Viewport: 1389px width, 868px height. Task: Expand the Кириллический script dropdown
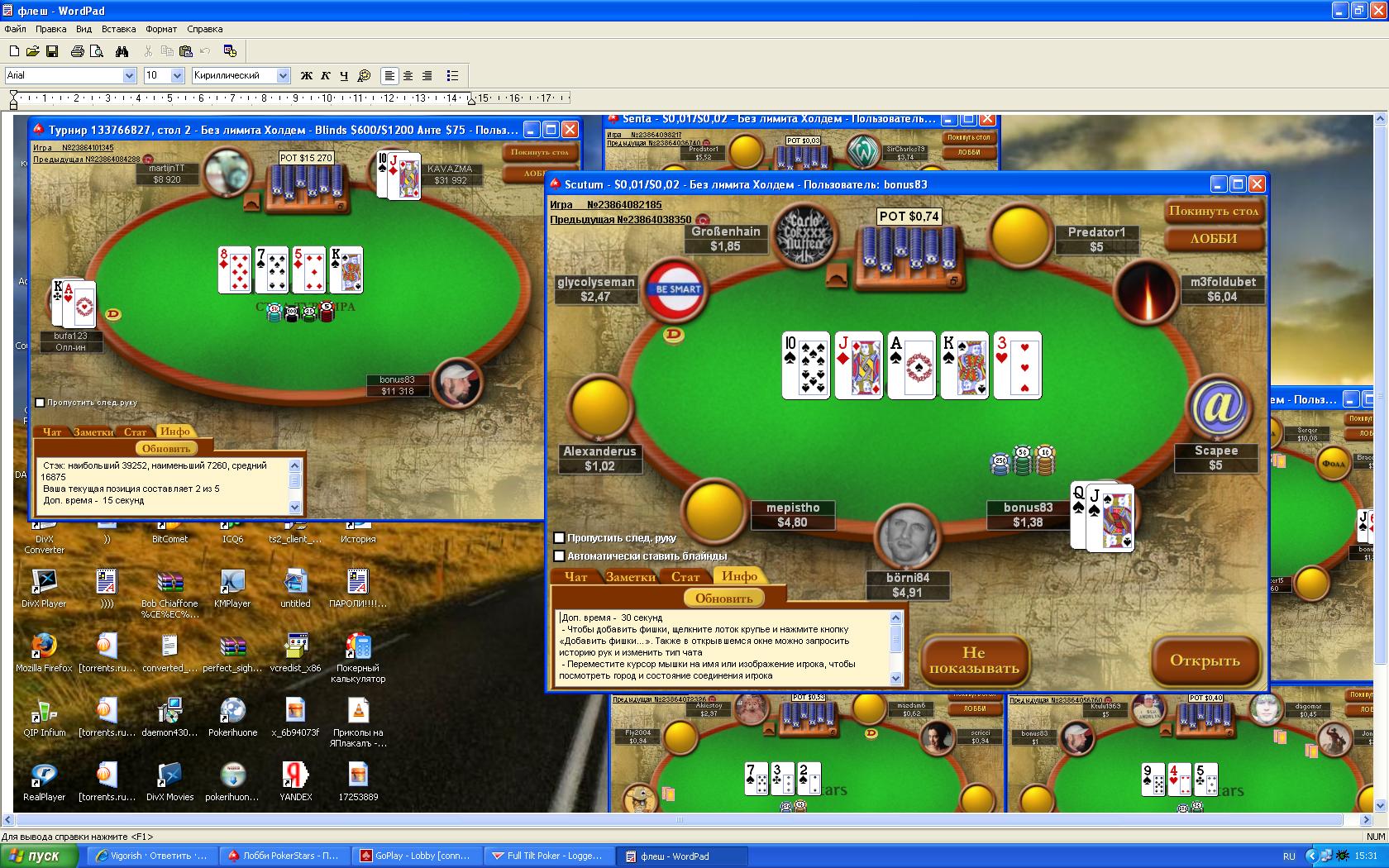click(x=283, y=75)
